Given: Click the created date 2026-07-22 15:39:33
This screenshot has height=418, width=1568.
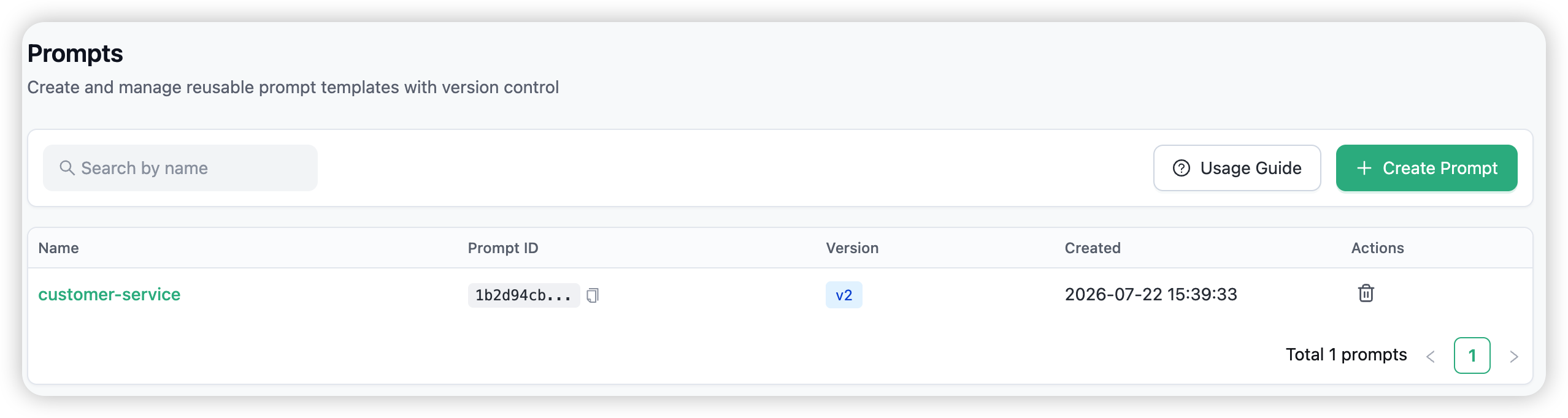Looking at the screenshot, I should tap(1151, 294).
